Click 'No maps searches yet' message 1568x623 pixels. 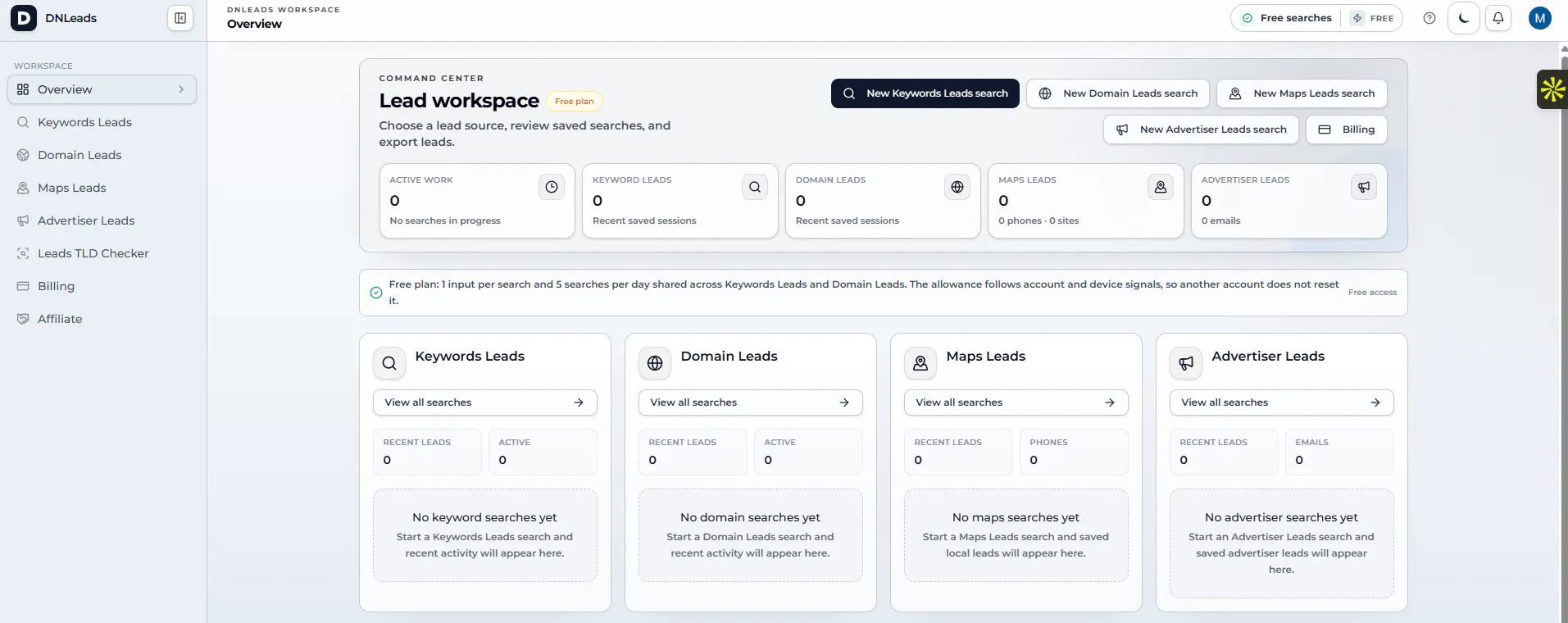[1016, 517]
